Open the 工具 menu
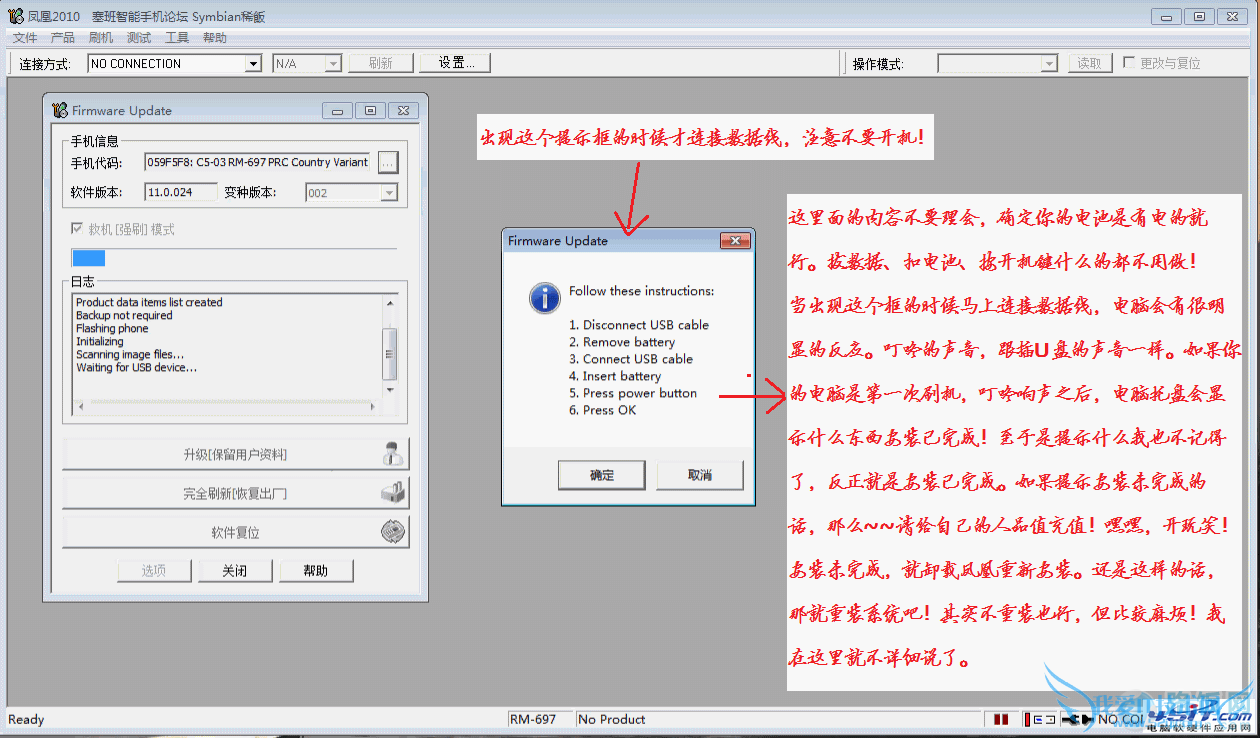The height and width of the screenshot is (738, 1260). click(x=177, y=38)
